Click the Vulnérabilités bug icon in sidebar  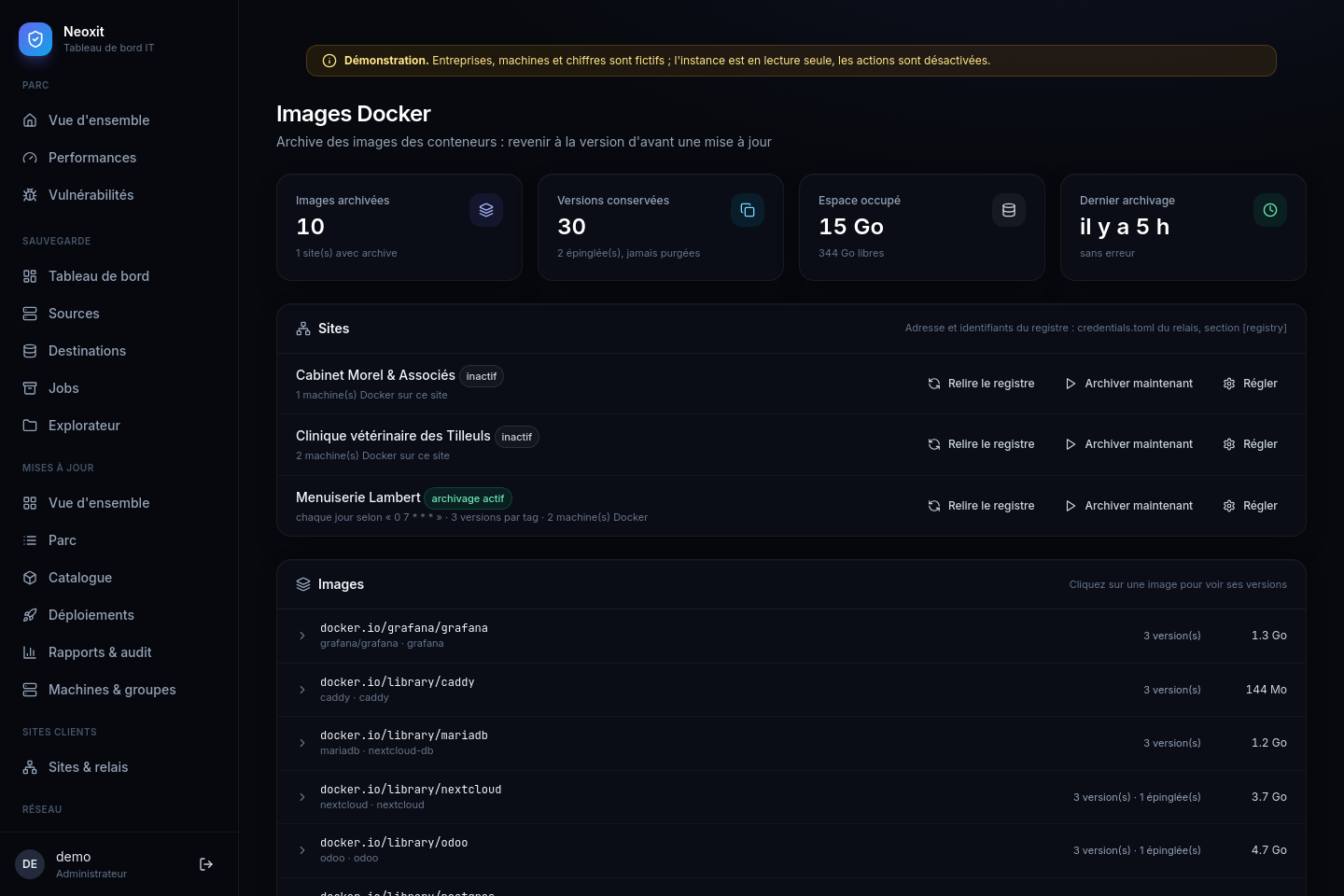30,195
